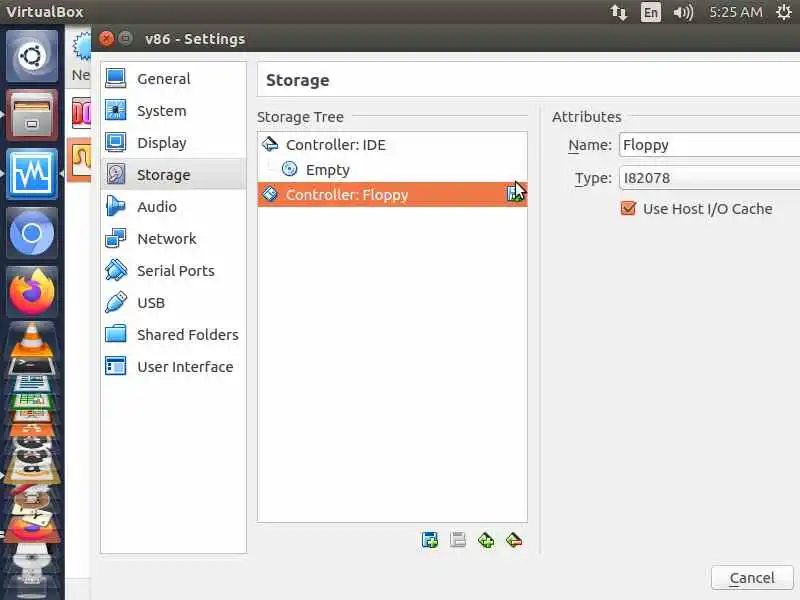
Task: Select Controller: IDE in storage tree
Action: [392, 145]
